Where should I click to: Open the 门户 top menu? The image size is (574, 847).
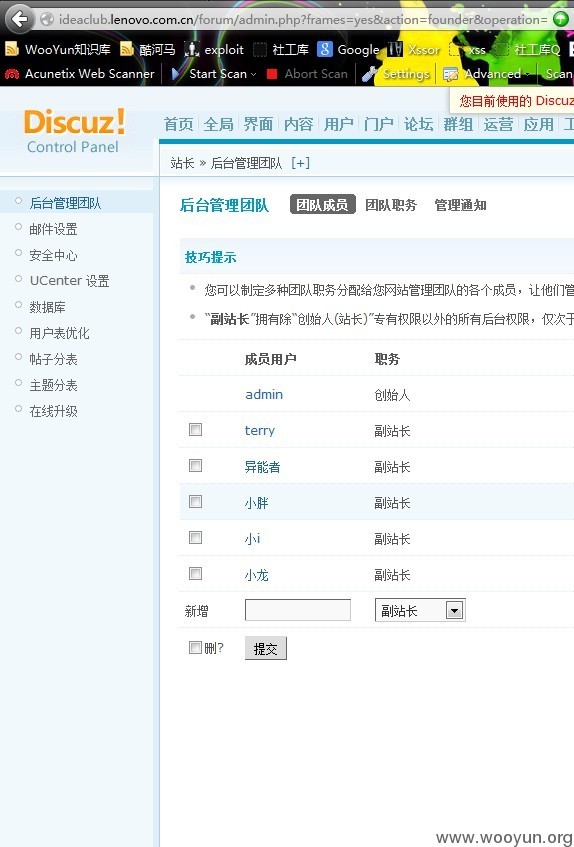(x=378, y=124)
